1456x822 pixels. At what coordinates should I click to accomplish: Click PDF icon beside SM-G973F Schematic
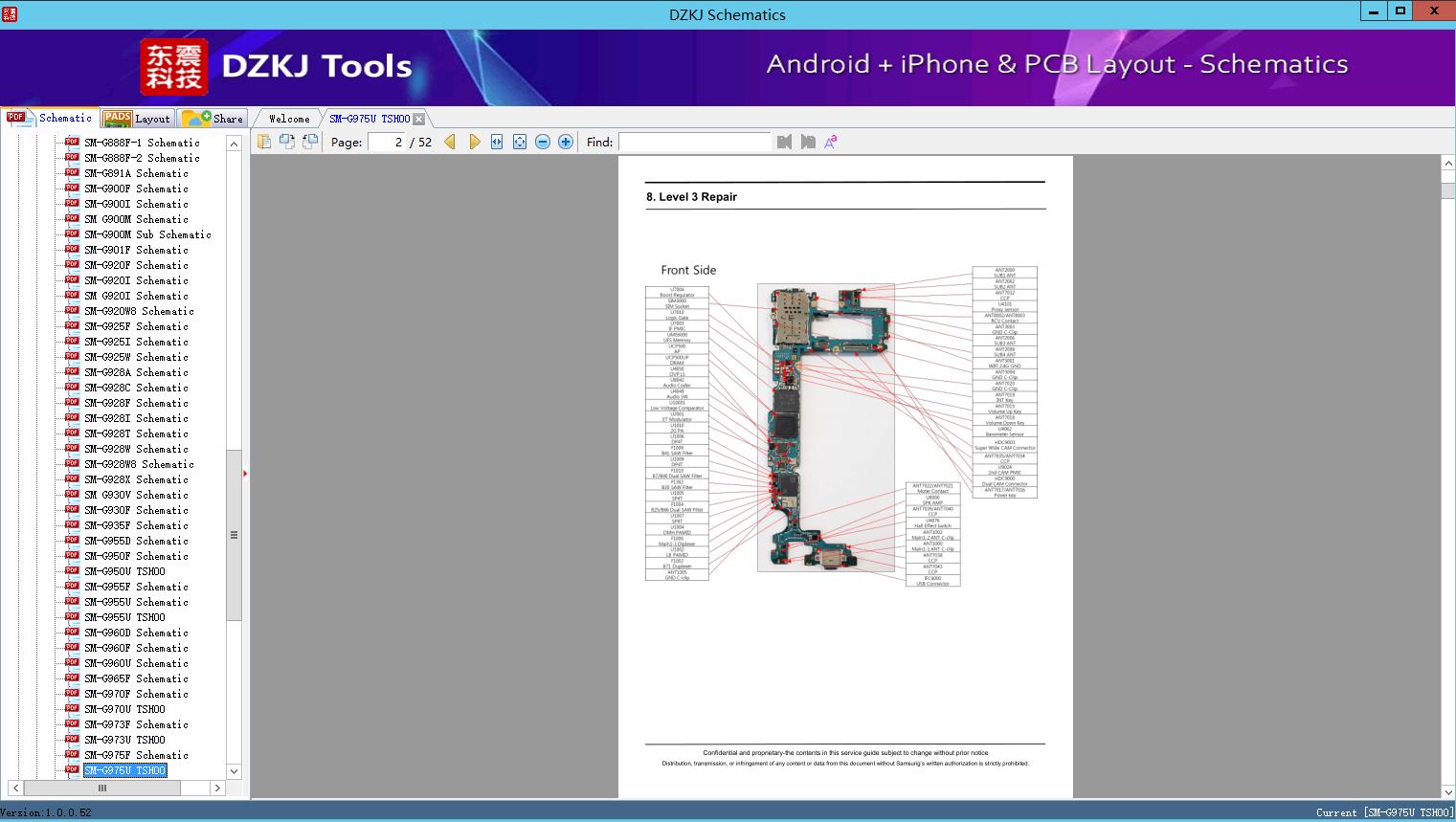tap(72, 723)
